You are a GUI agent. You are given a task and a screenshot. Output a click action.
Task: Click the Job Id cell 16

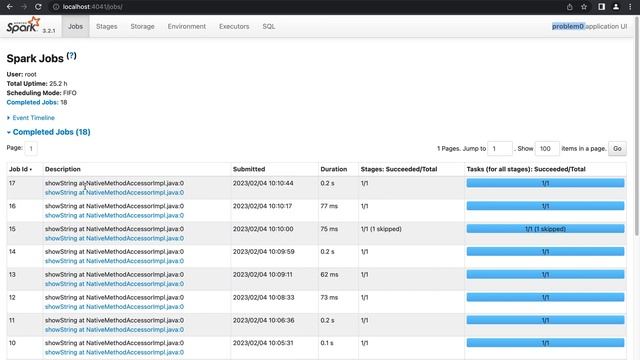click(x=12, y=206)
